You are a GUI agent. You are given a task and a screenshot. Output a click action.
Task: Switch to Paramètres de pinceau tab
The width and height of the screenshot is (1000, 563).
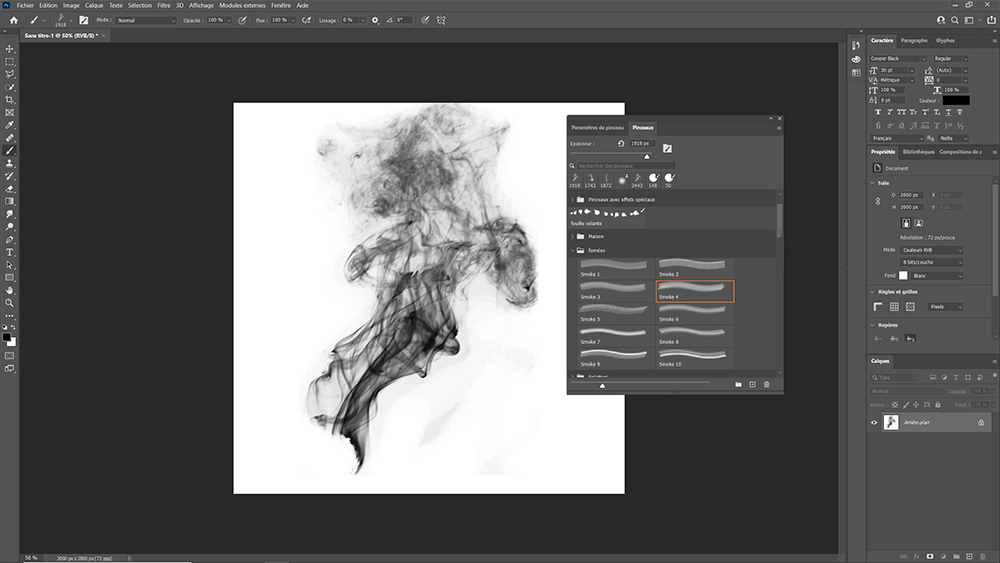click(x=598, y=128)
